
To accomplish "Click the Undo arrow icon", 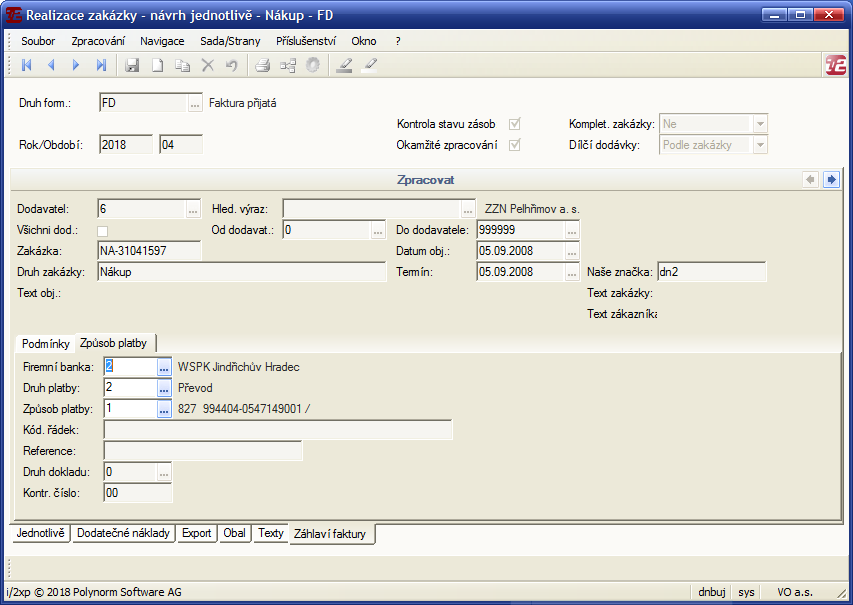I will point(232,65).
